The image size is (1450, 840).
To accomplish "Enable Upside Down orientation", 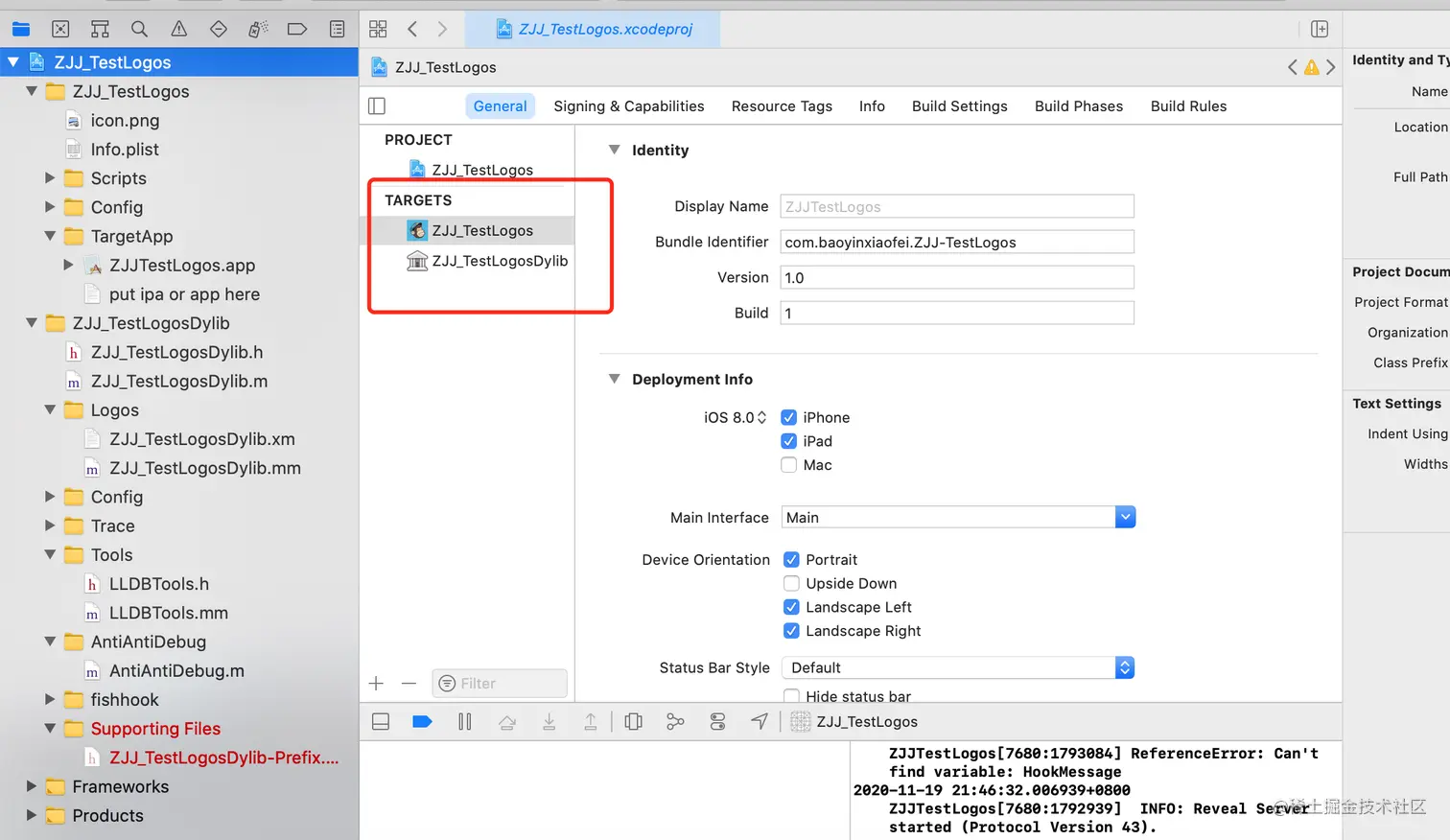I will point(791,584).
